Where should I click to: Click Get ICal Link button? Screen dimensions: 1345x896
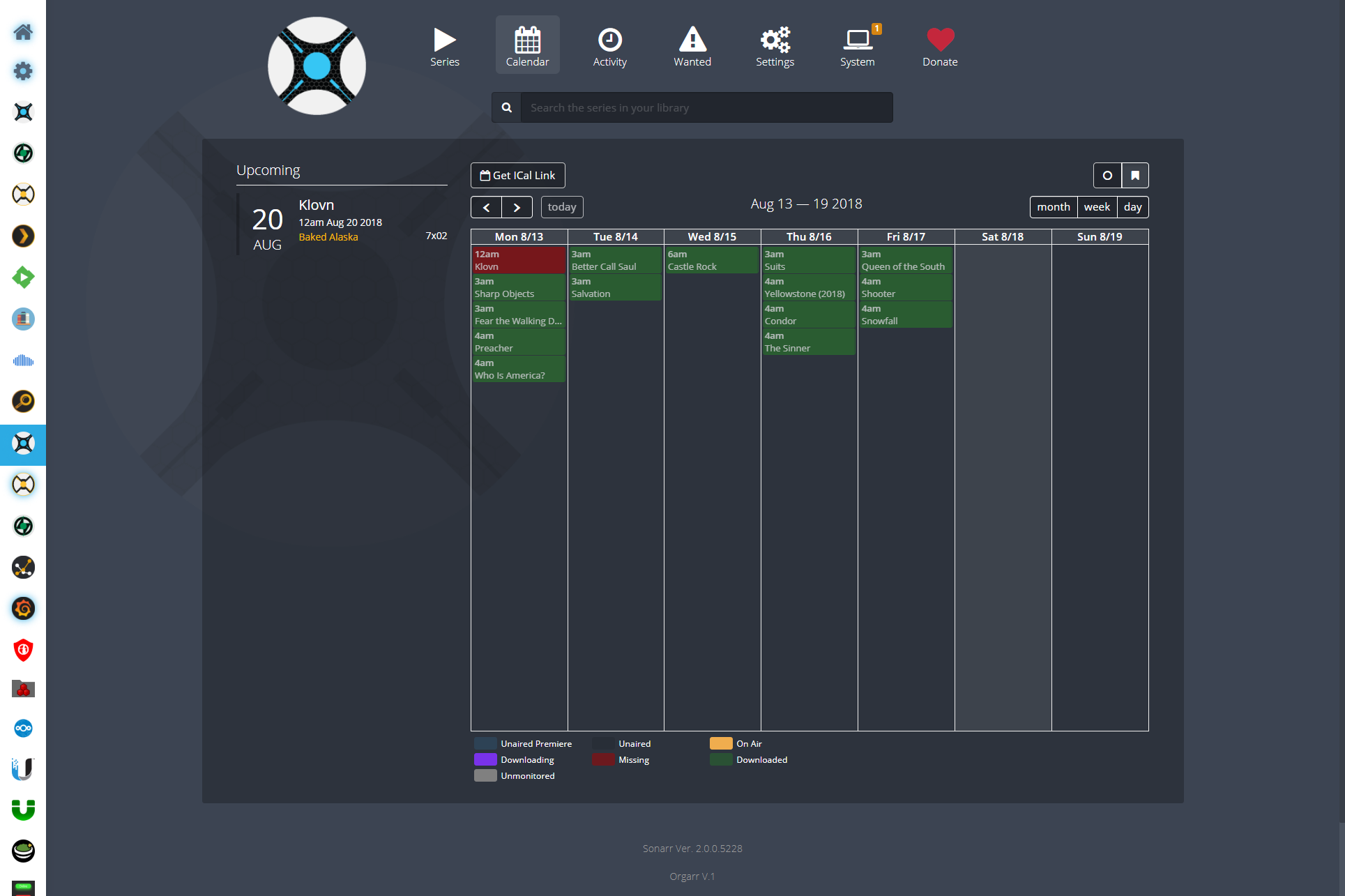click(517, 176)
